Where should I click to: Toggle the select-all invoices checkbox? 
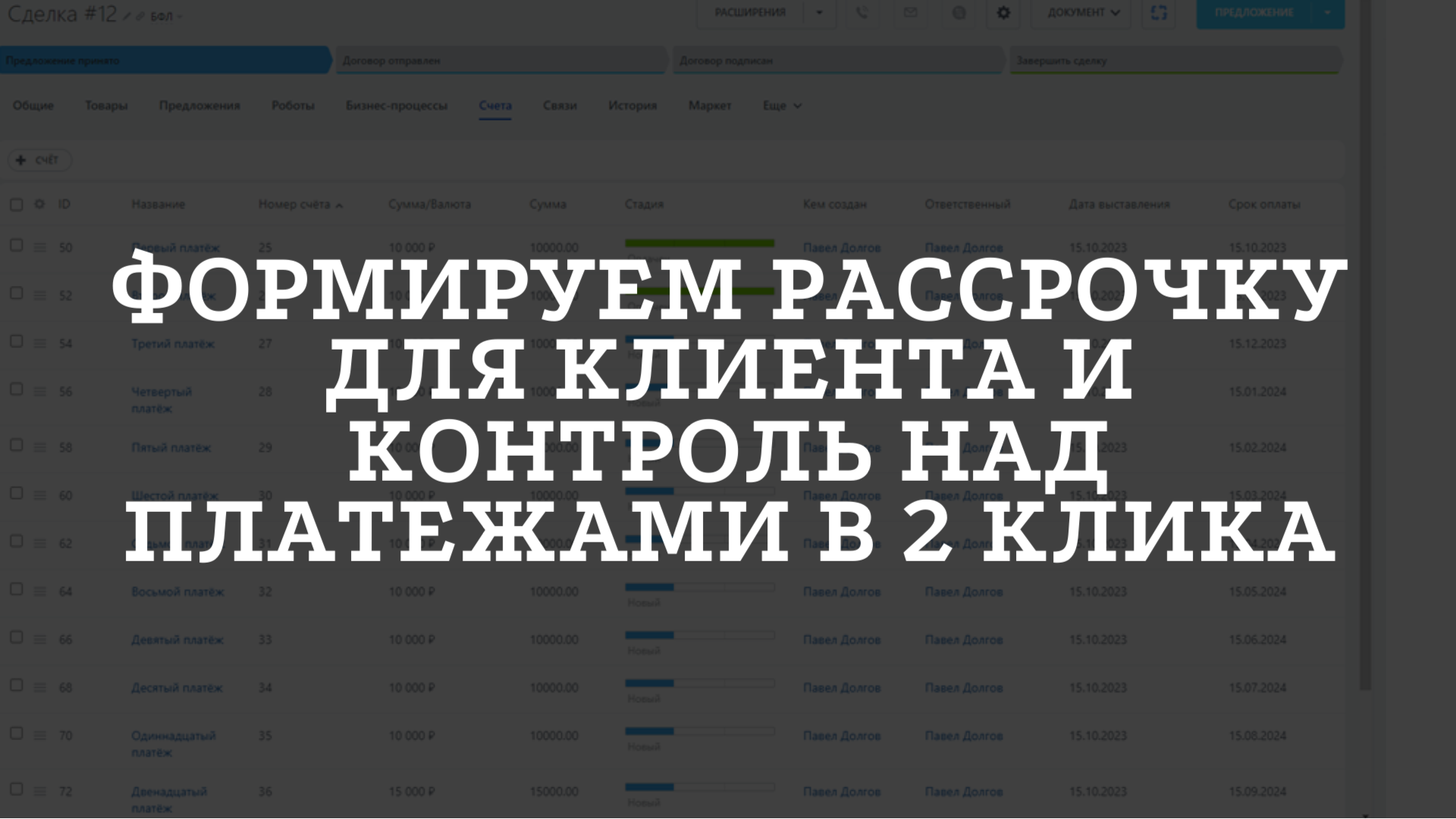pos(16,204)
